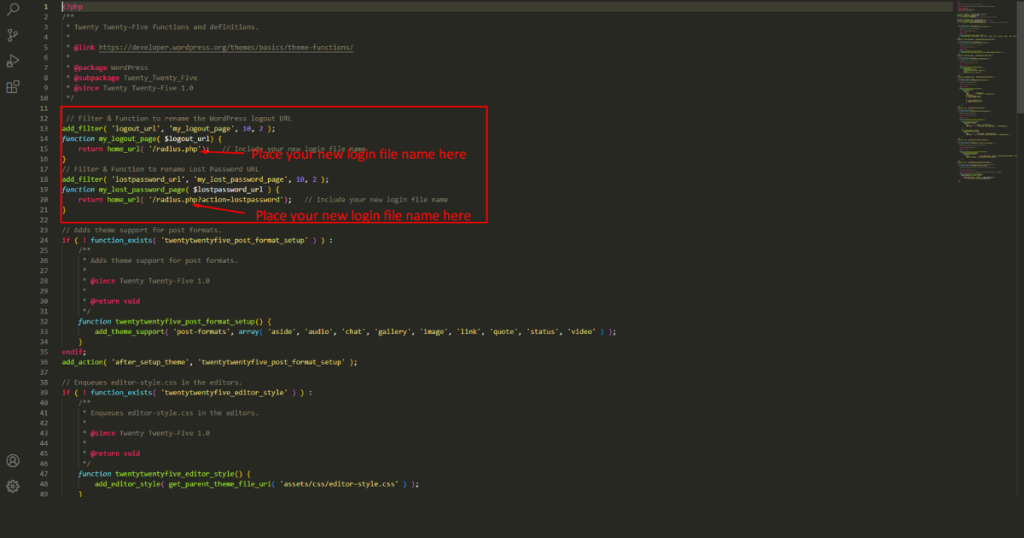
Task: Click the endif; statement
Action: [x=74, y=352]
